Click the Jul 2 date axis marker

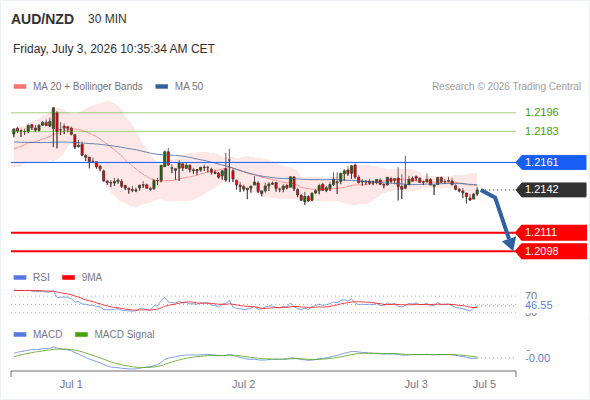243,384
